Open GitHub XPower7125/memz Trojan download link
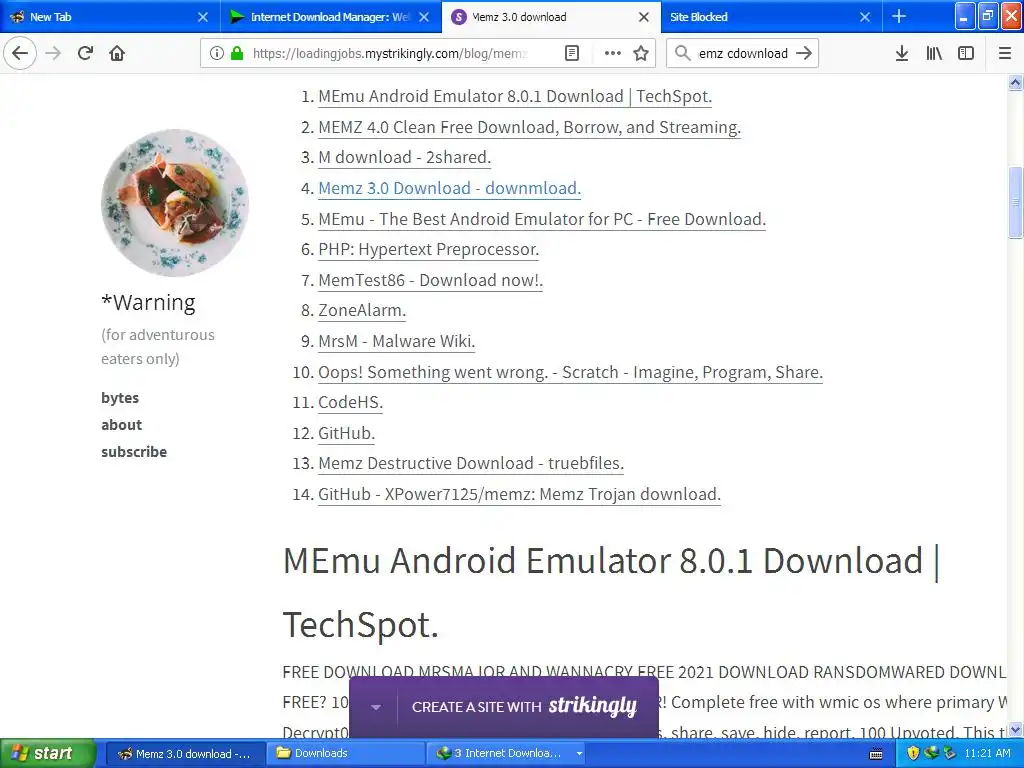This screenshot has height=768, width=1024. pyautogui.click(x=519, y=494)
